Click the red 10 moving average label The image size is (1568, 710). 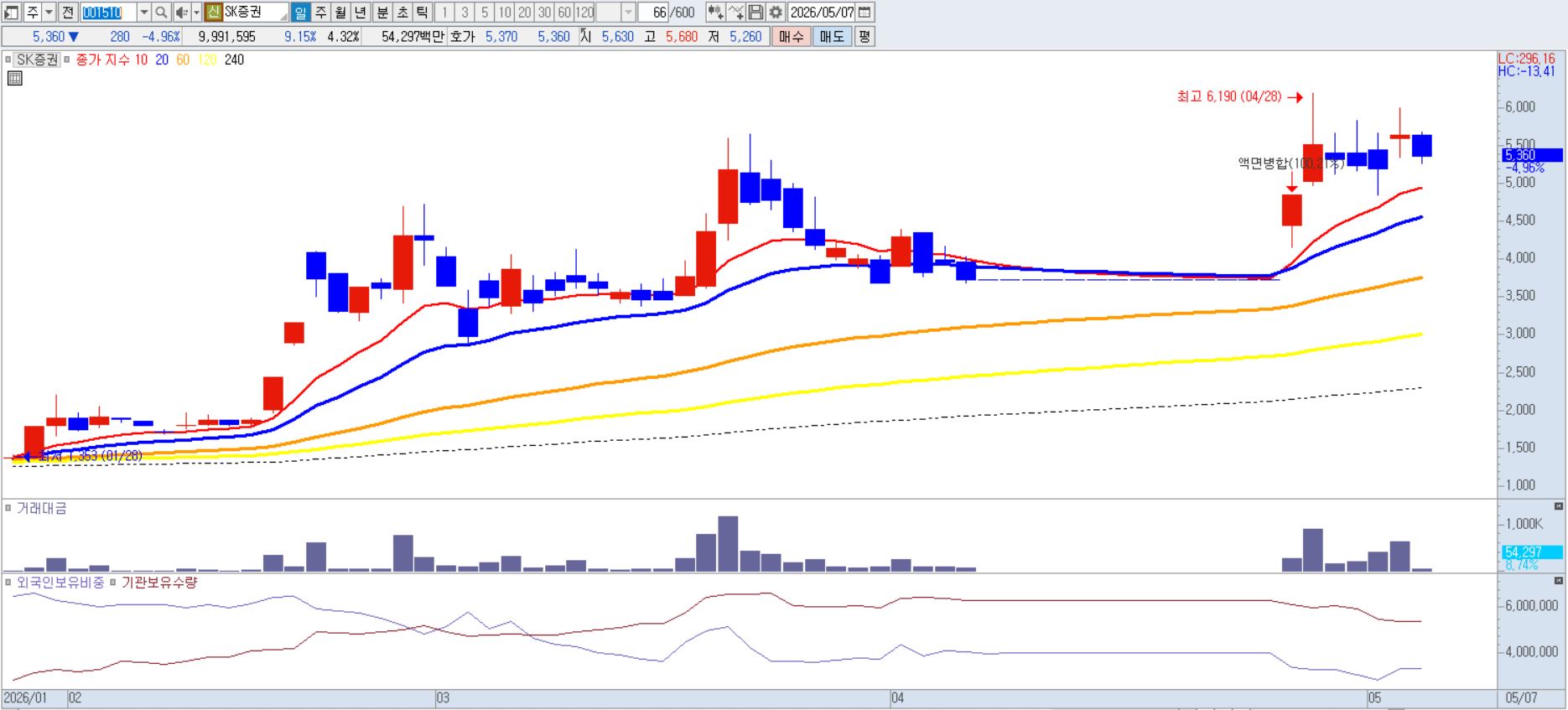141,60
